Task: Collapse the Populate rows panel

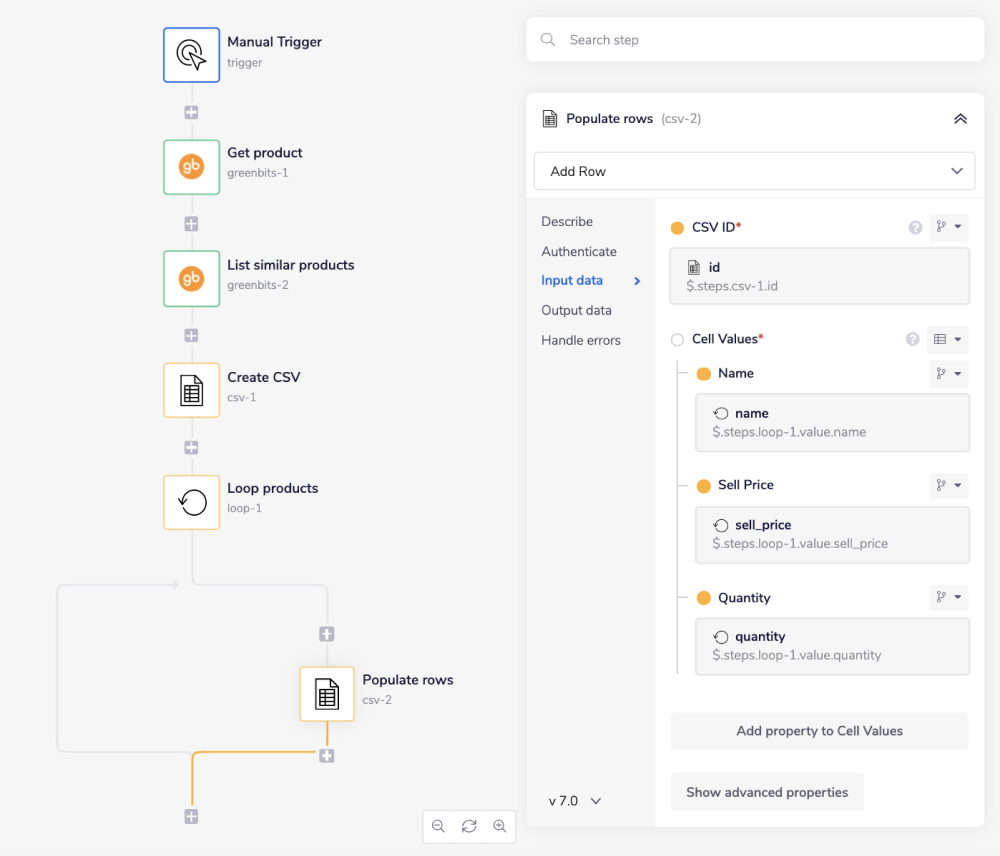Action: (x=960, y=119)
